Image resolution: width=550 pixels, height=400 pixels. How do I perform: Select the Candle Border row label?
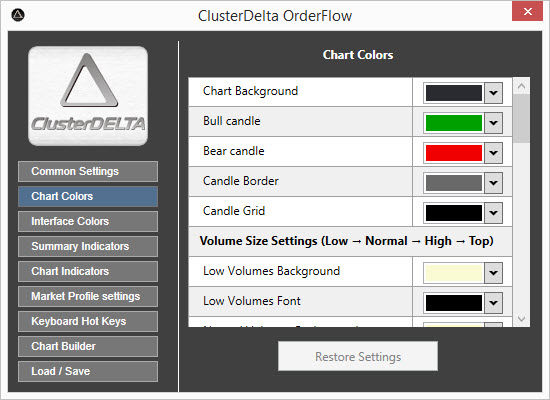tap(241, 181)
